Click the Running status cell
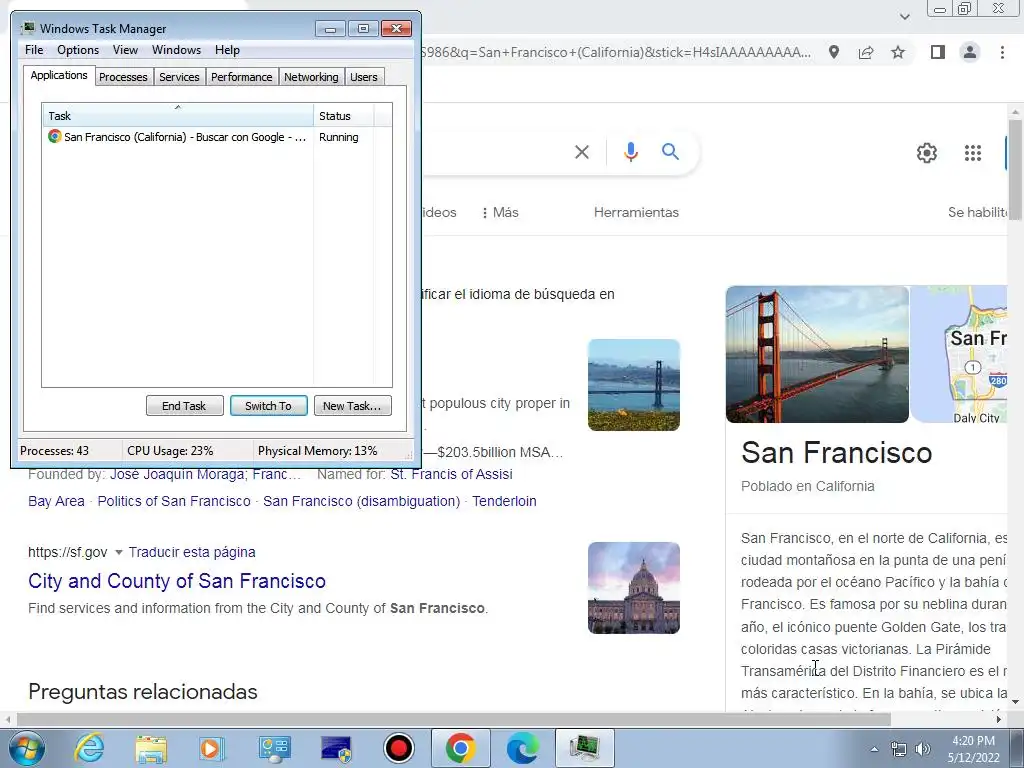This screenshot has width=1024, height=768. pyautogui.click(x=338, y=137)
